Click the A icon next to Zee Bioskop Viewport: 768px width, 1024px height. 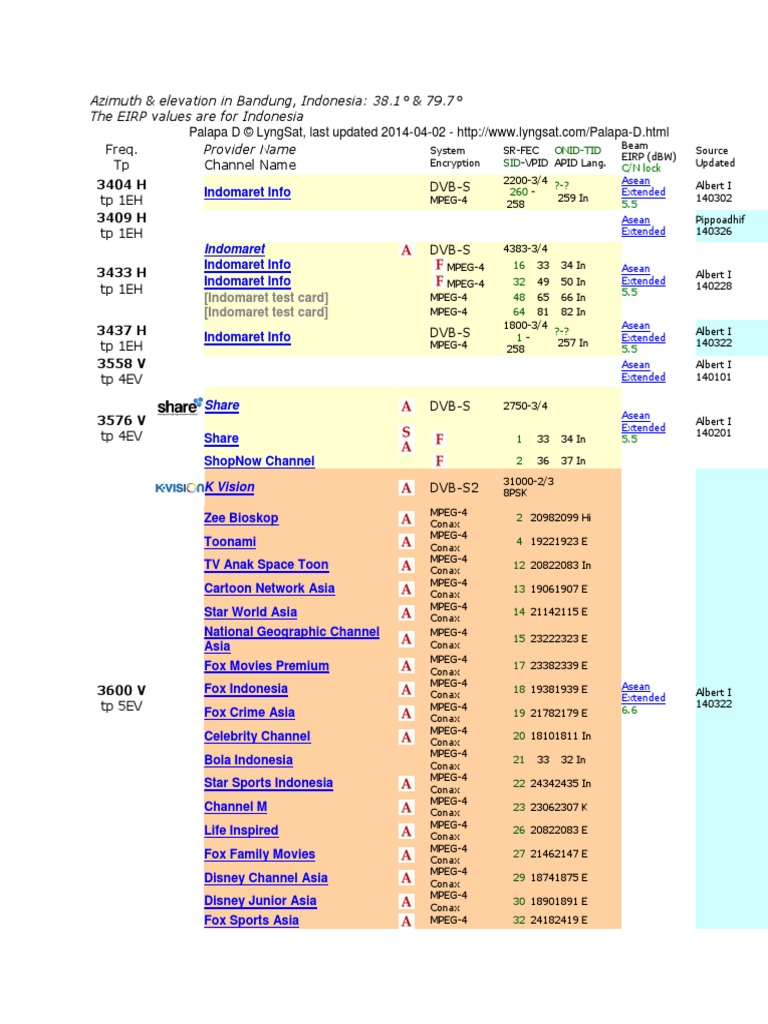point(406,519)
